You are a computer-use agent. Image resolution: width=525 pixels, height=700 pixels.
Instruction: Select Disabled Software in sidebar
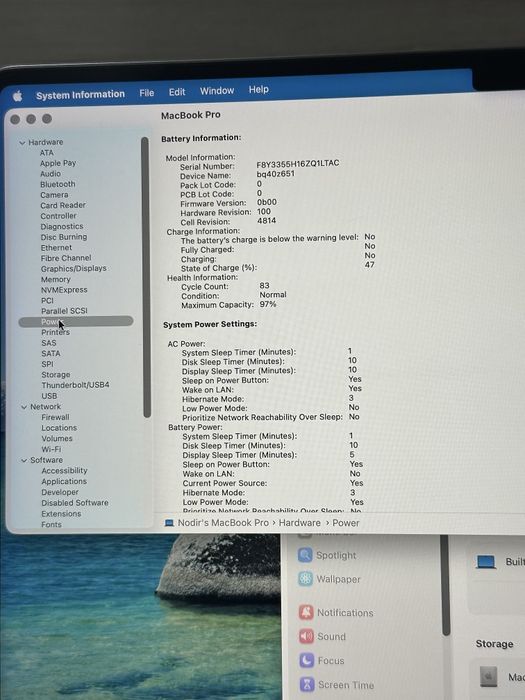click(x=75, y=503)
